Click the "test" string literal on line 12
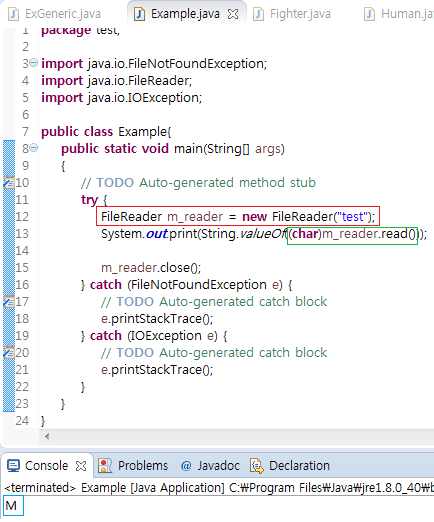The width and height of the screenshot is (434, 522). click(353, 217)
